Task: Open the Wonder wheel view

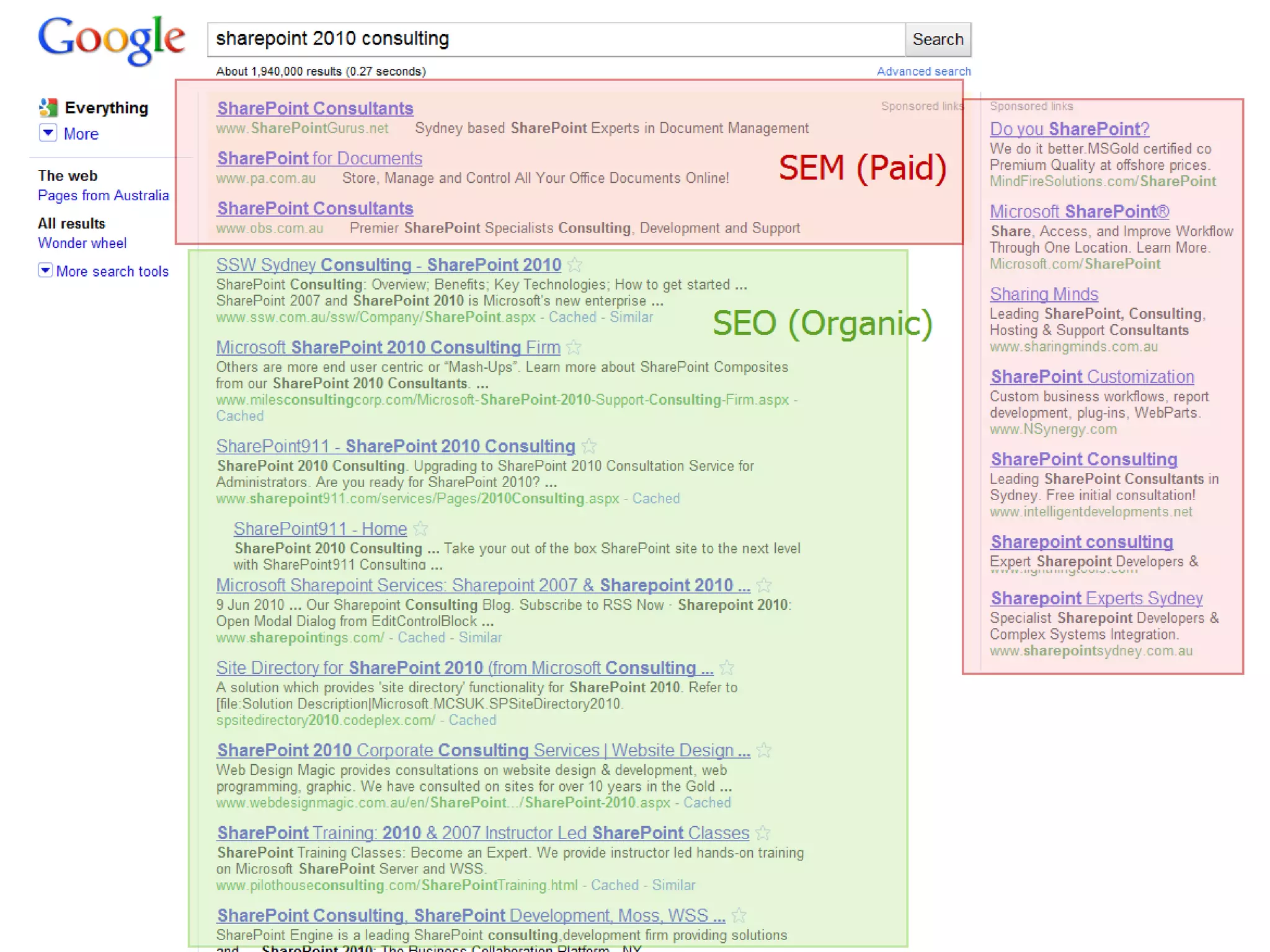Action: pos(82,243)
